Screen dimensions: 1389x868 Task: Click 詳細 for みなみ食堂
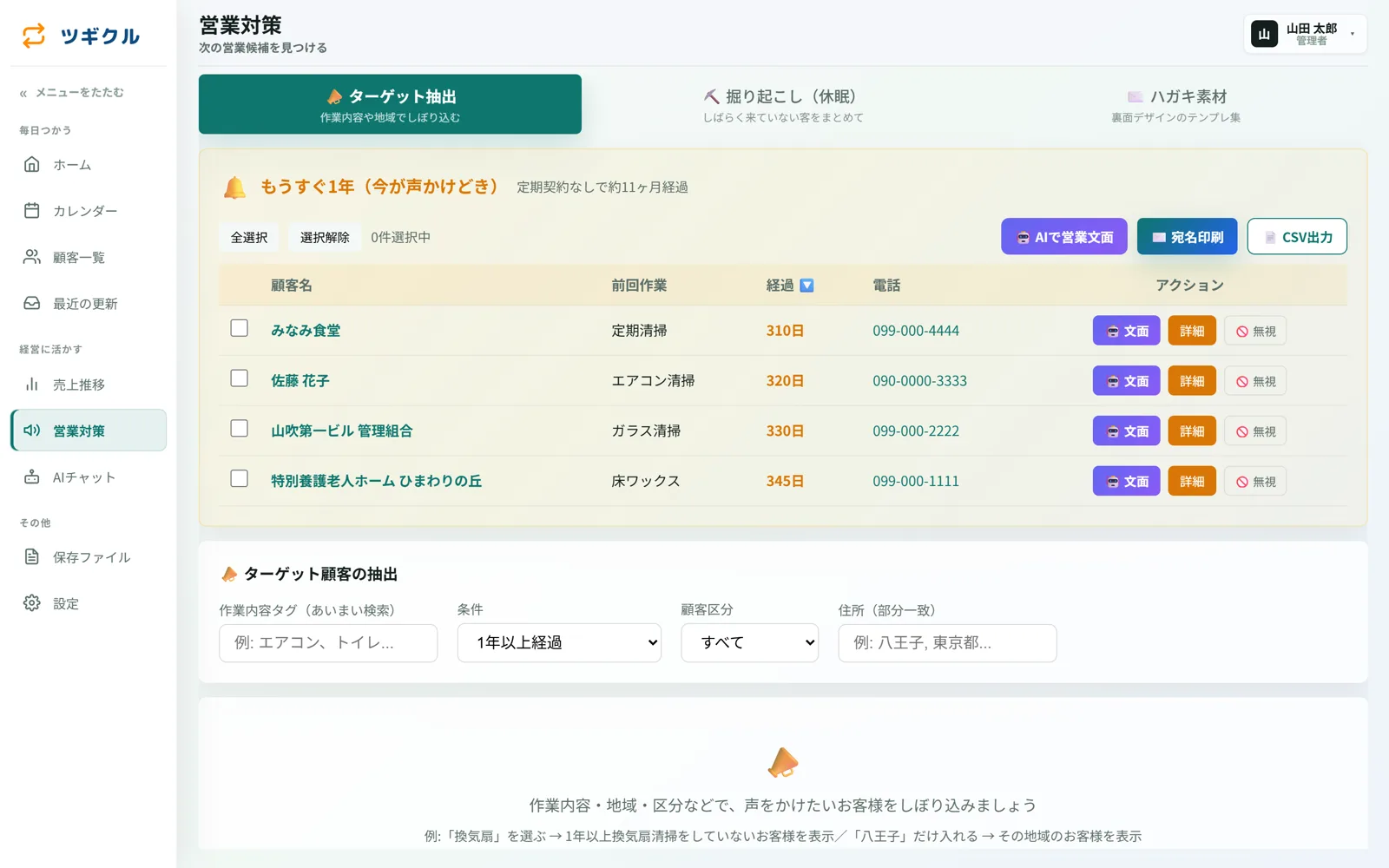(1192, 331)
